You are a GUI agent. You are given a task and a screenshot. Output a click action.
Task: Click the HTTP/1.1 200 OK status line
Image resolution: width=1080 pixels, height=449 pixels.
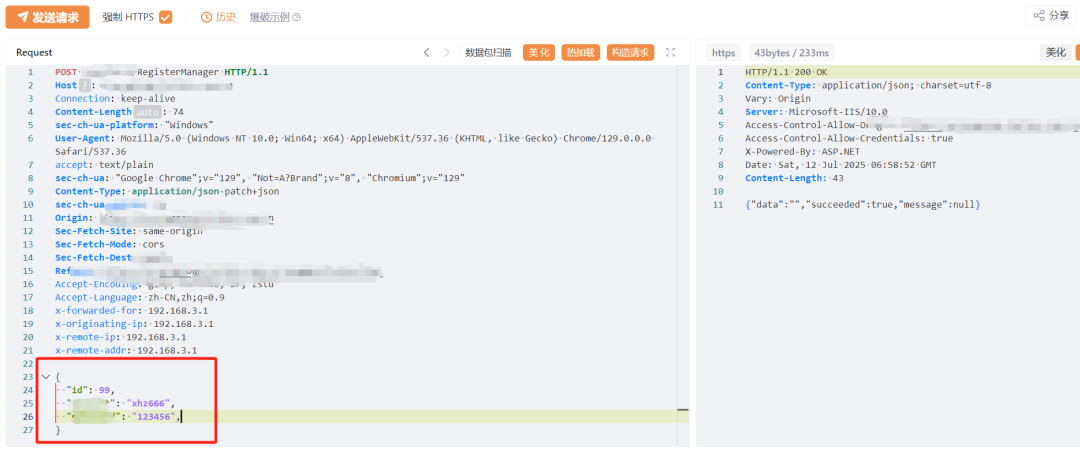(x=787, y=72)
